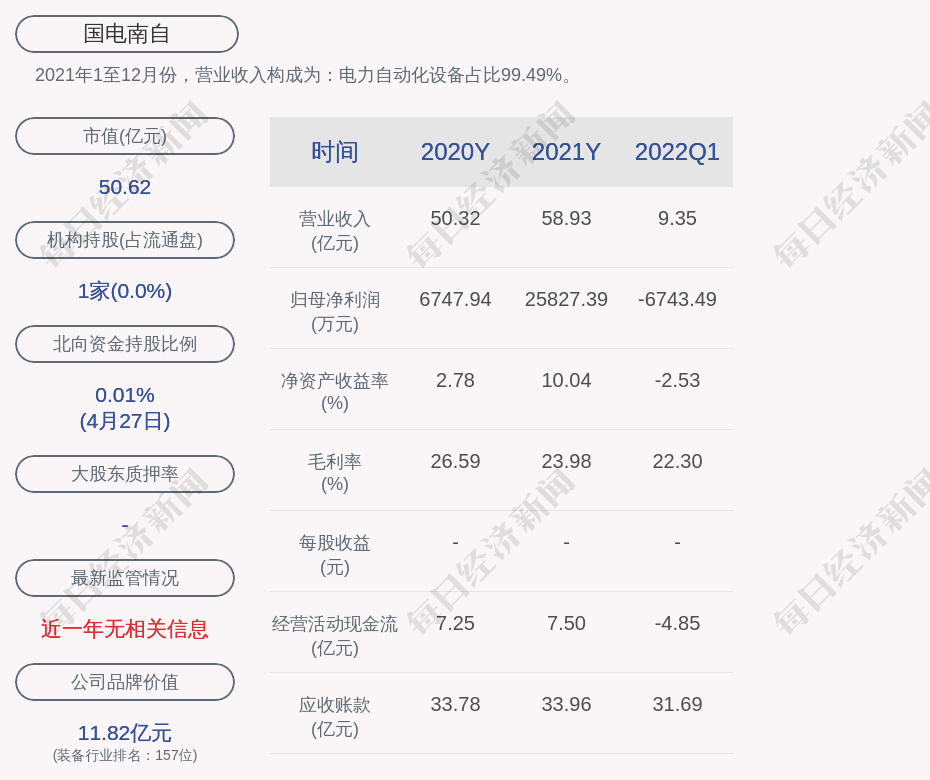Select net profit value -6743.49
This screenshot has height=780, width=930.
tap(677, 300)
